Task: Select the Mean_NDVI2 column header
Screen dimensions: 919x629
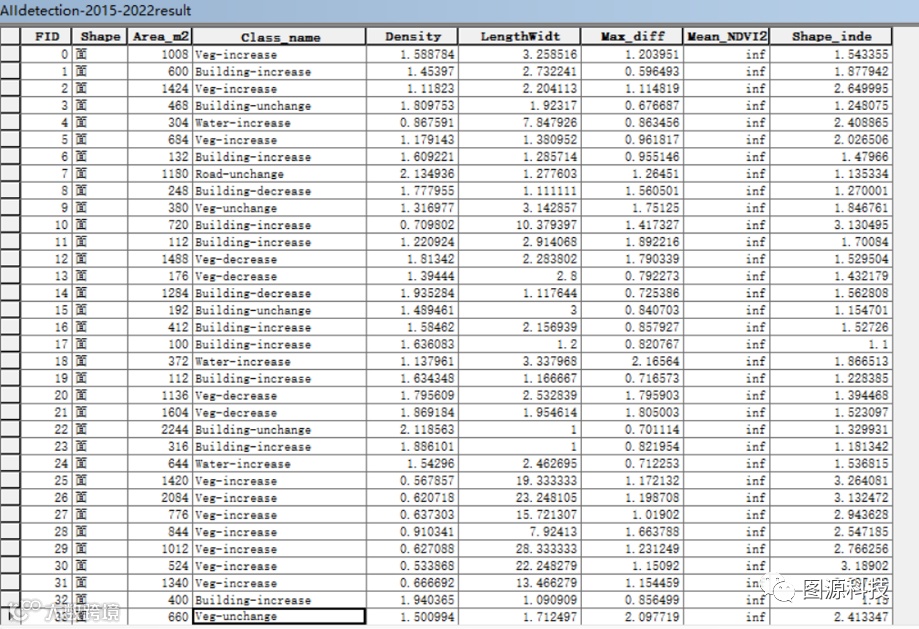Action: click(726, 36)
